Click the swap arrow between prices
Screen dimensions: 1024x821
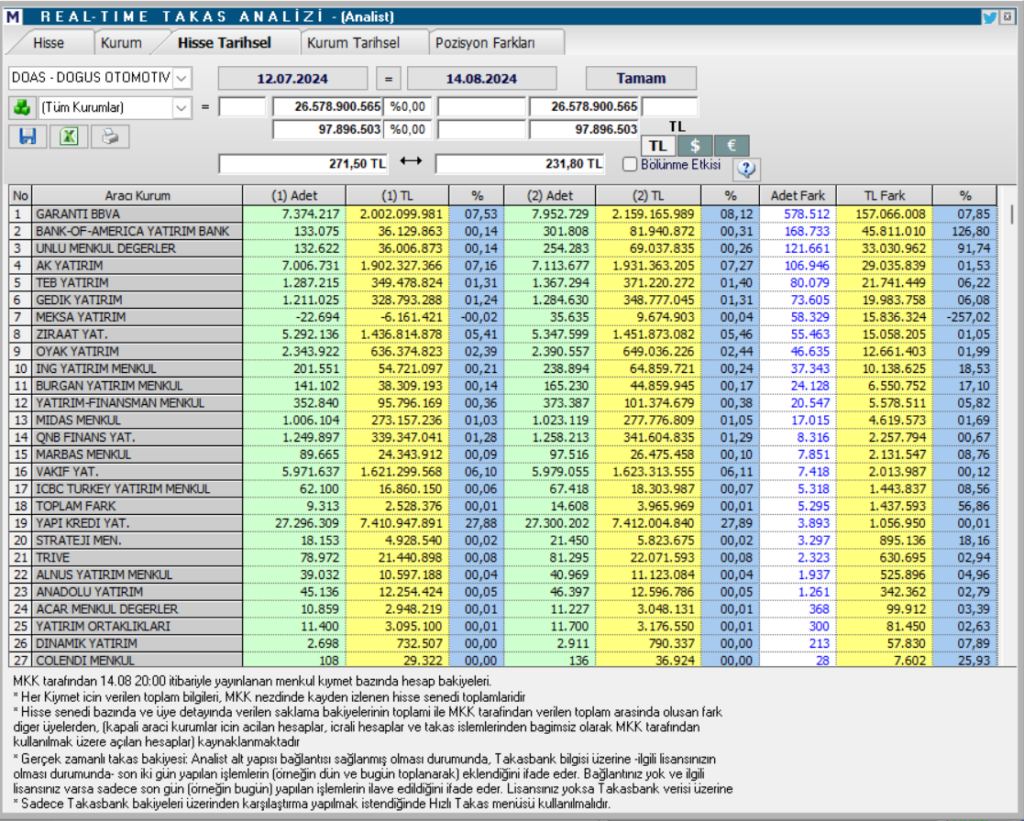tap(411, 161)
